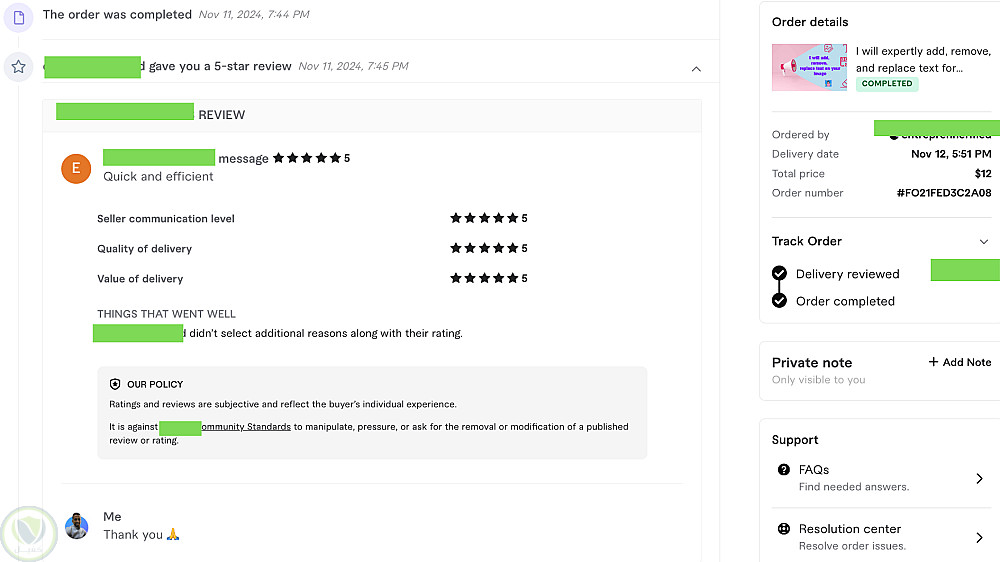
Task: Click the star icon beside 5-star review
Action: pyautogui.click(x=18, y=66)
